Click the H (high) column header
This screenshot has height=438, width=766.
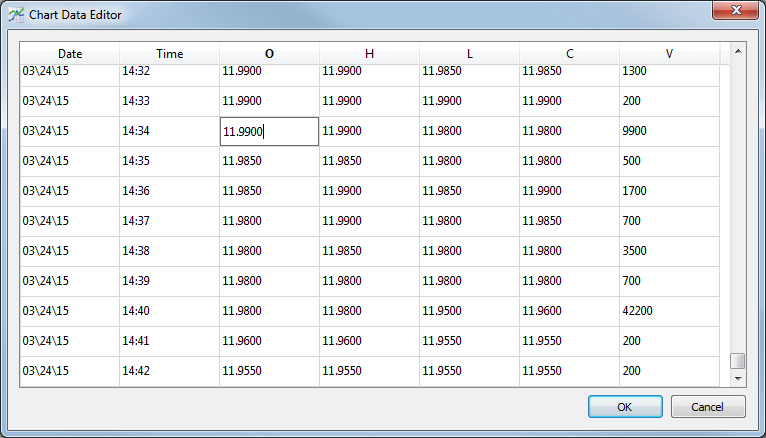pos(369,54)
